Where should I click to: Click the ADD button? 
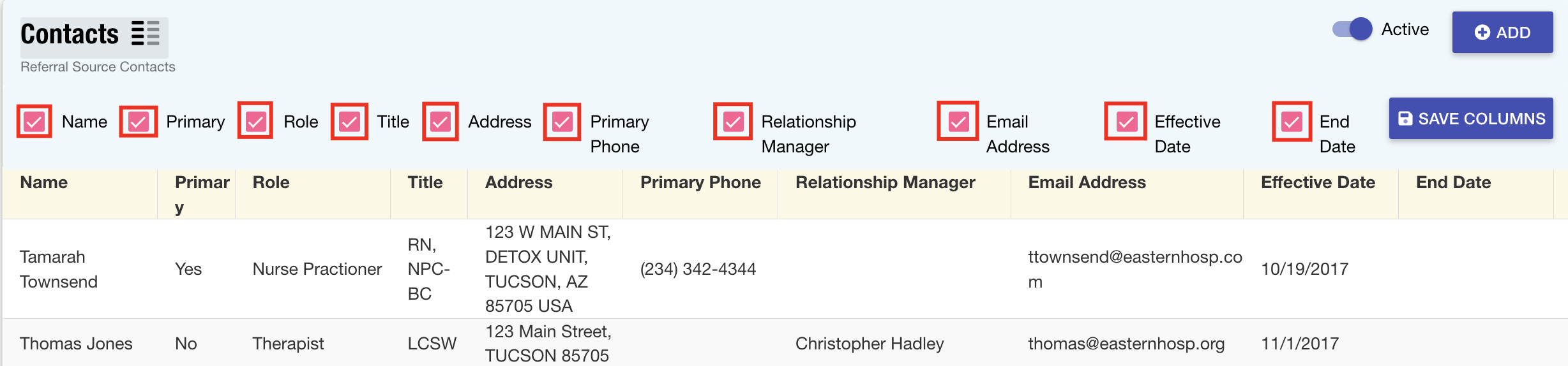click(1502, 33)
